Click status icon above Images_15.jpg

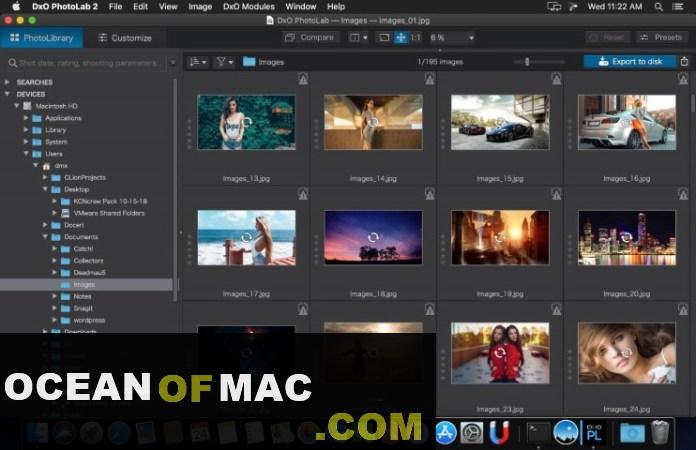556,79
